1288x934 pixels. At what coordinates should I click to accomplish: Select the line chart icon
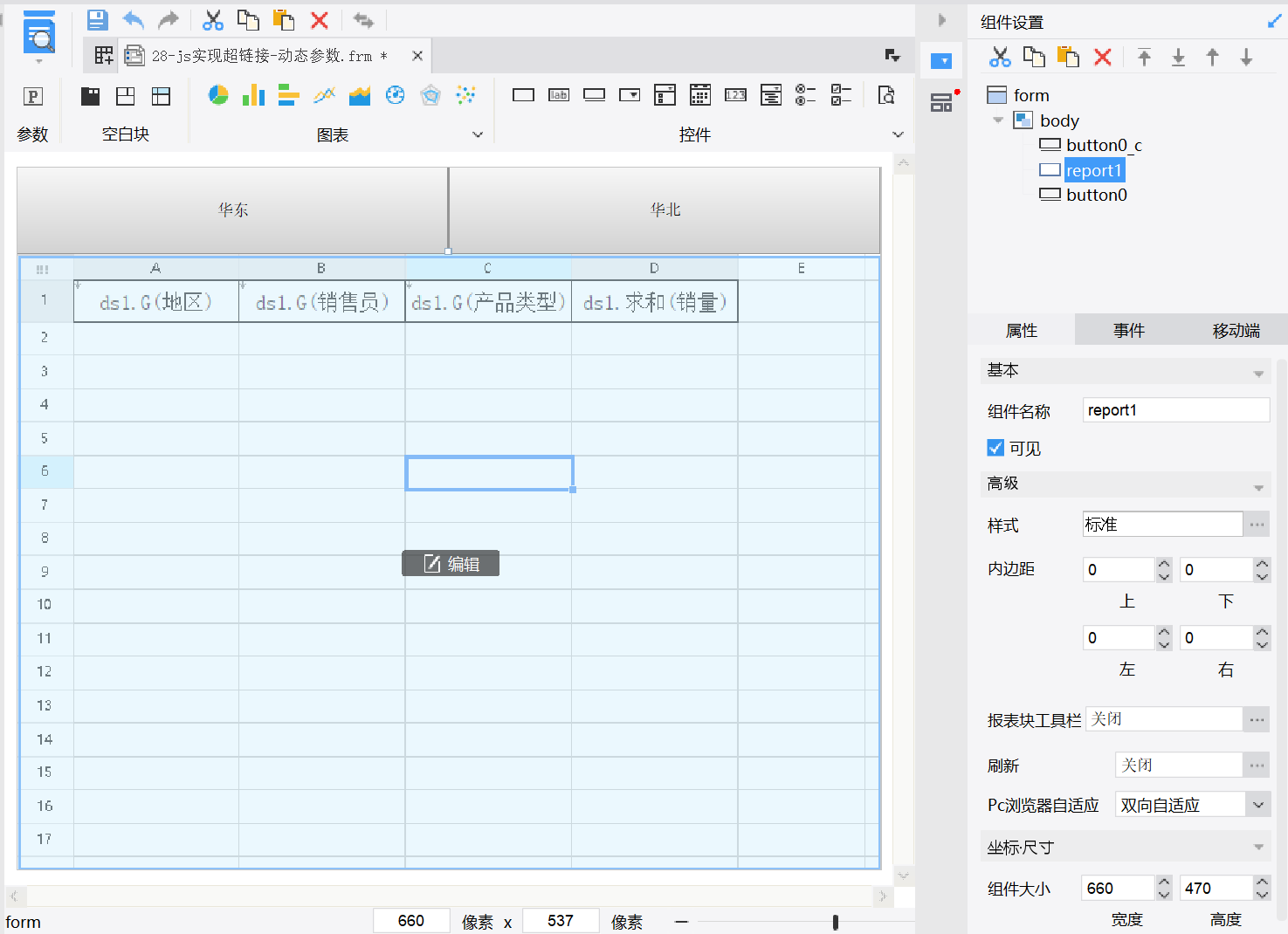[325, 95]
